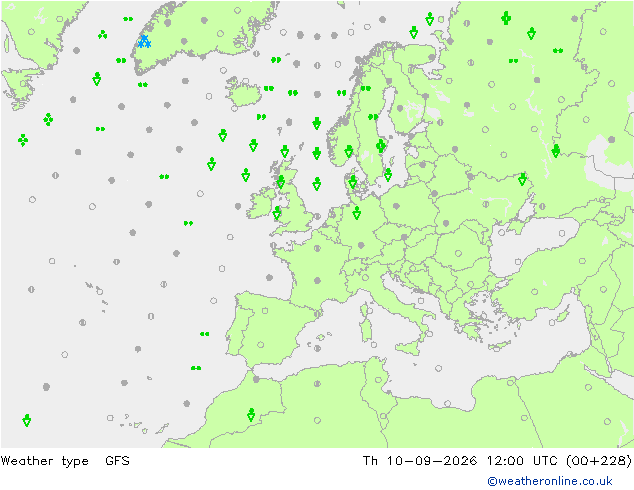Click on the island of Iceland
634x490 pixels.
point(243,92)
